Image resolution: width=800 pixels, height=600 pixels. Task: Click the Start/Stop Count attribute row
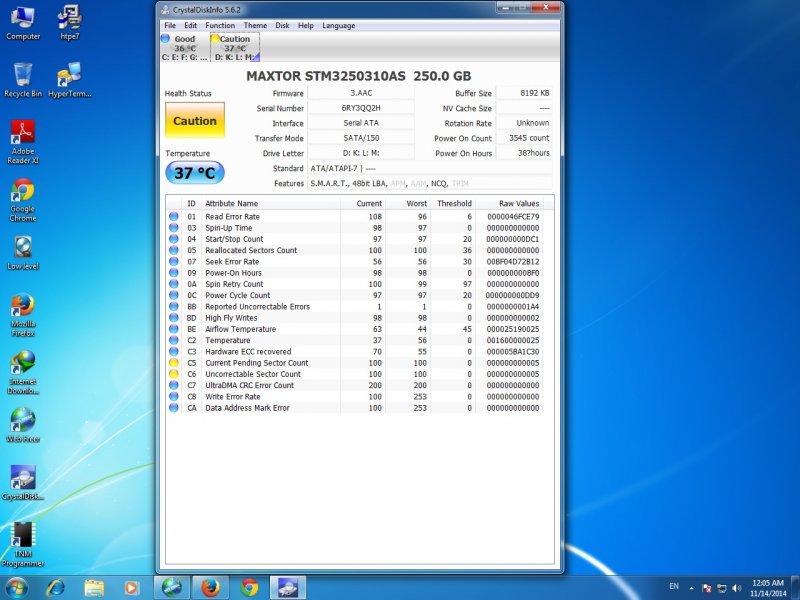[355, 239]
